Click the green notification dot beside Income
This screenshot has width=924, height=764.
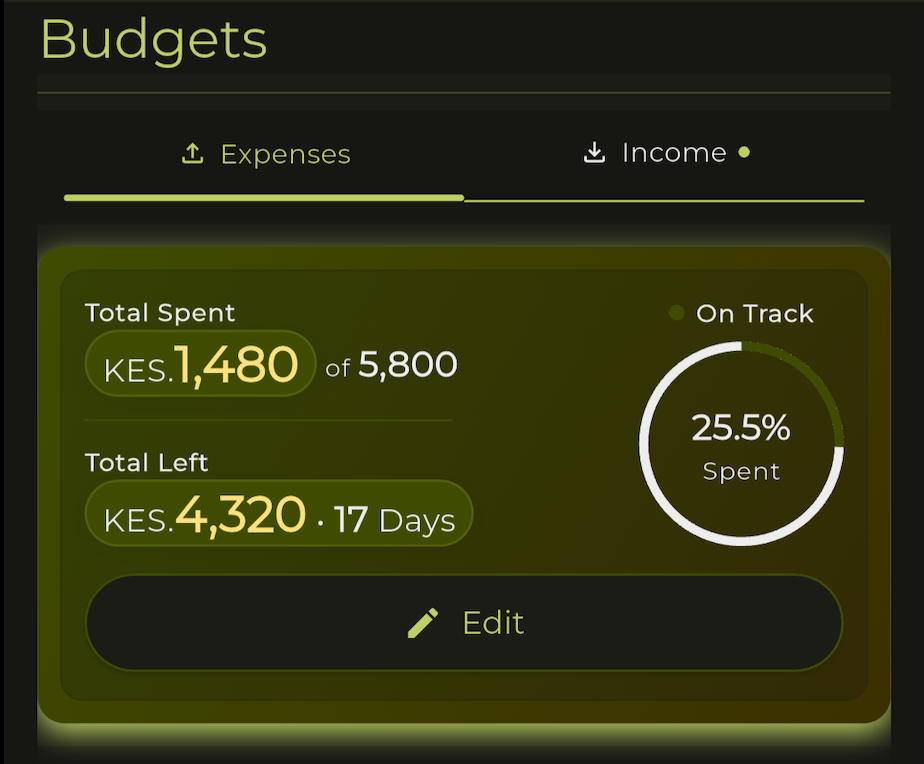coord(744,152)
